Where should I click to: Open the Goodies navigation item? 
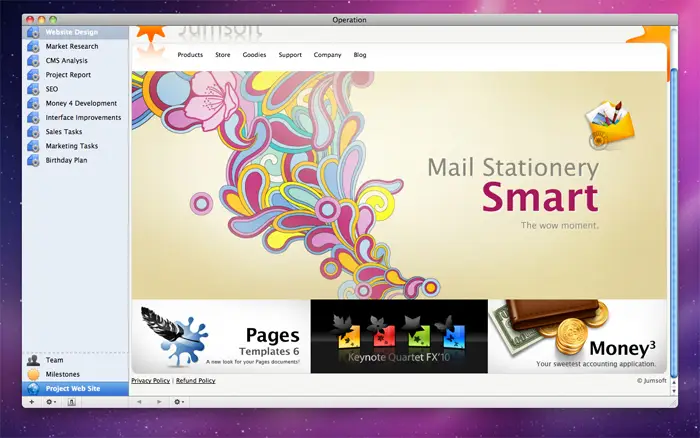(254, 55)
